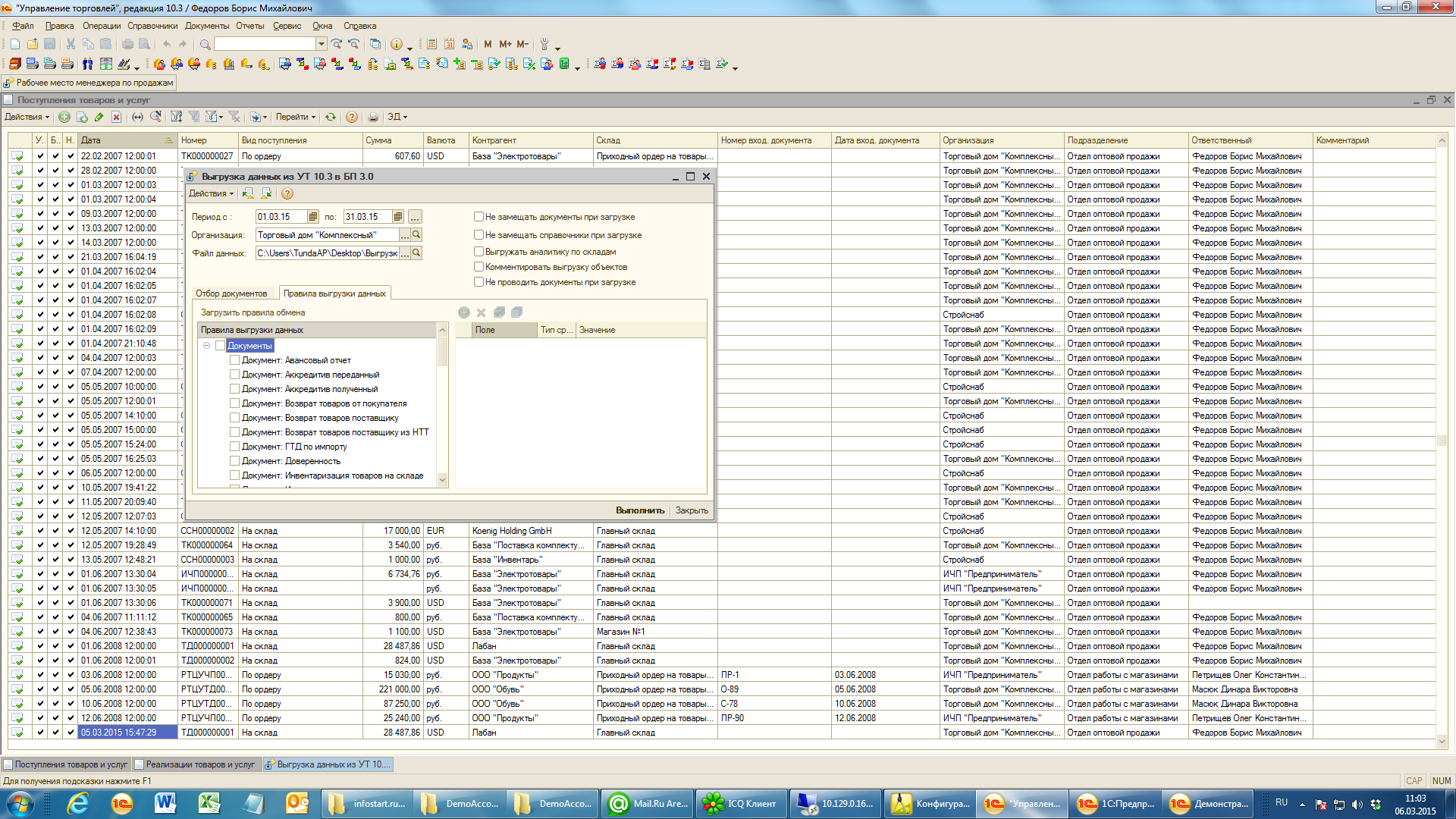
Task: Click the pencil edit document icon
Action: pos(99,117)
